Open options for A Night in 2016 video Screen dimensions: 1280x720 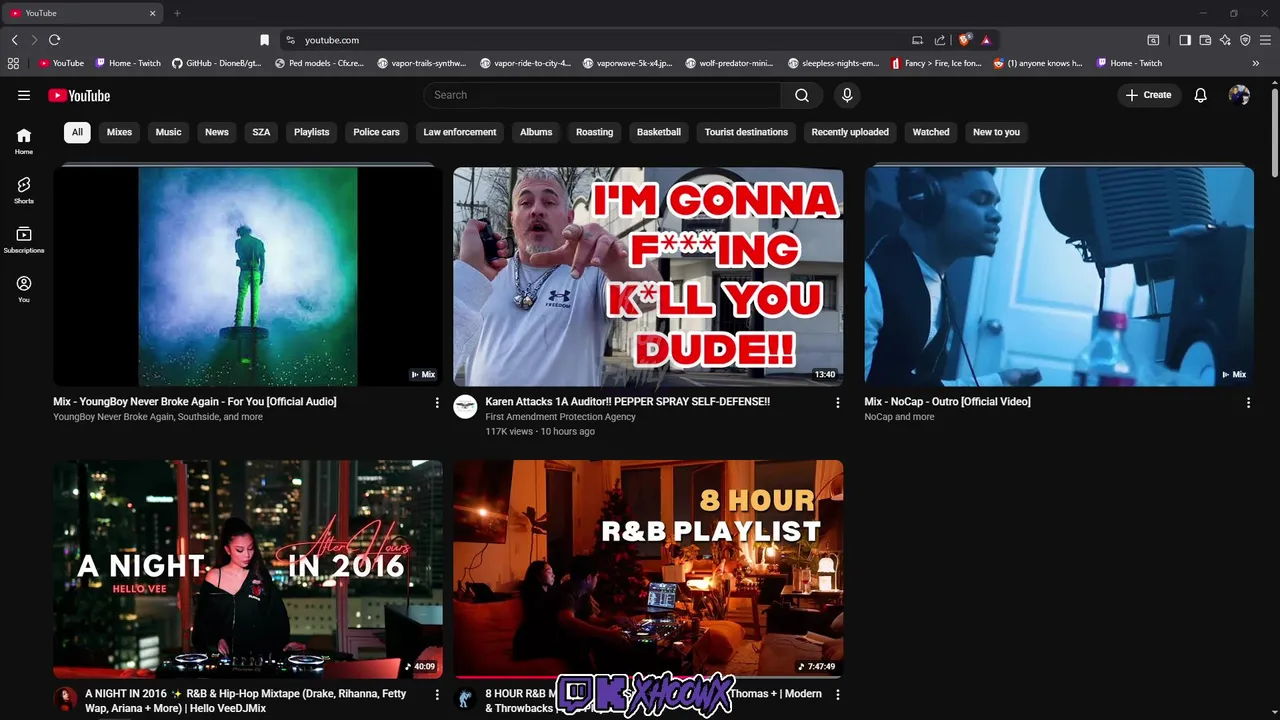tap(437, 694)
